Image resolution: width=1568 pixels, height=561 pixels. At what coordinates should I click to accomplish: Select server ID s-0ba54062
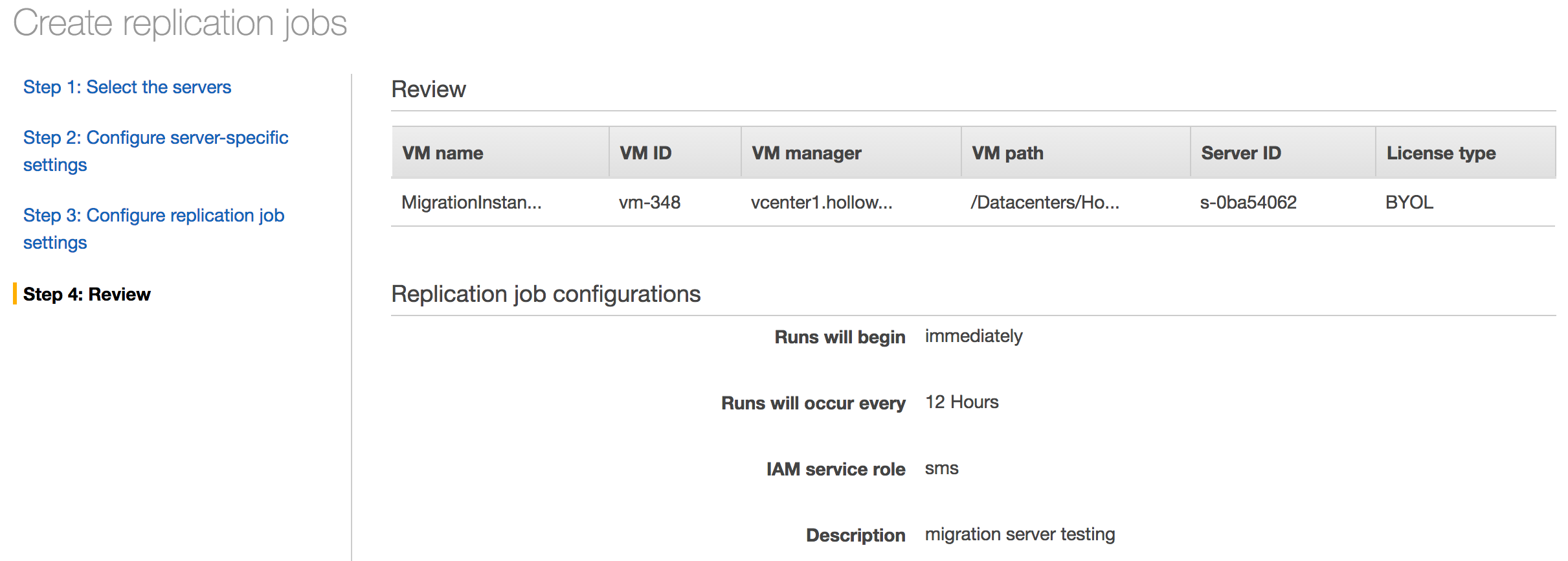point(1248,202)
